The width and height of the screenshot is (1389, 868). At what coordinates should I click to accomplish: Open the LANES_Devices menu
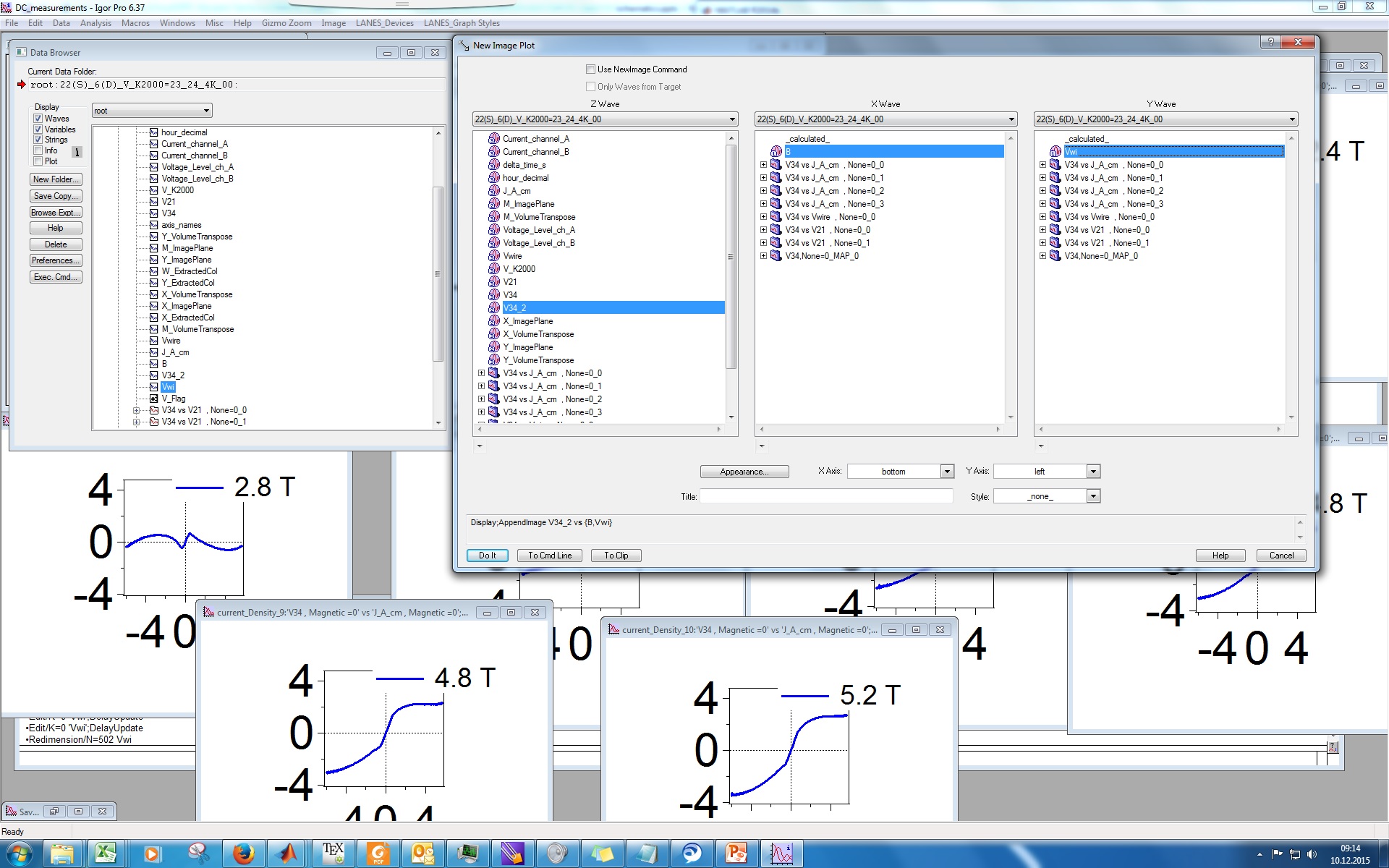pos(384,22)
